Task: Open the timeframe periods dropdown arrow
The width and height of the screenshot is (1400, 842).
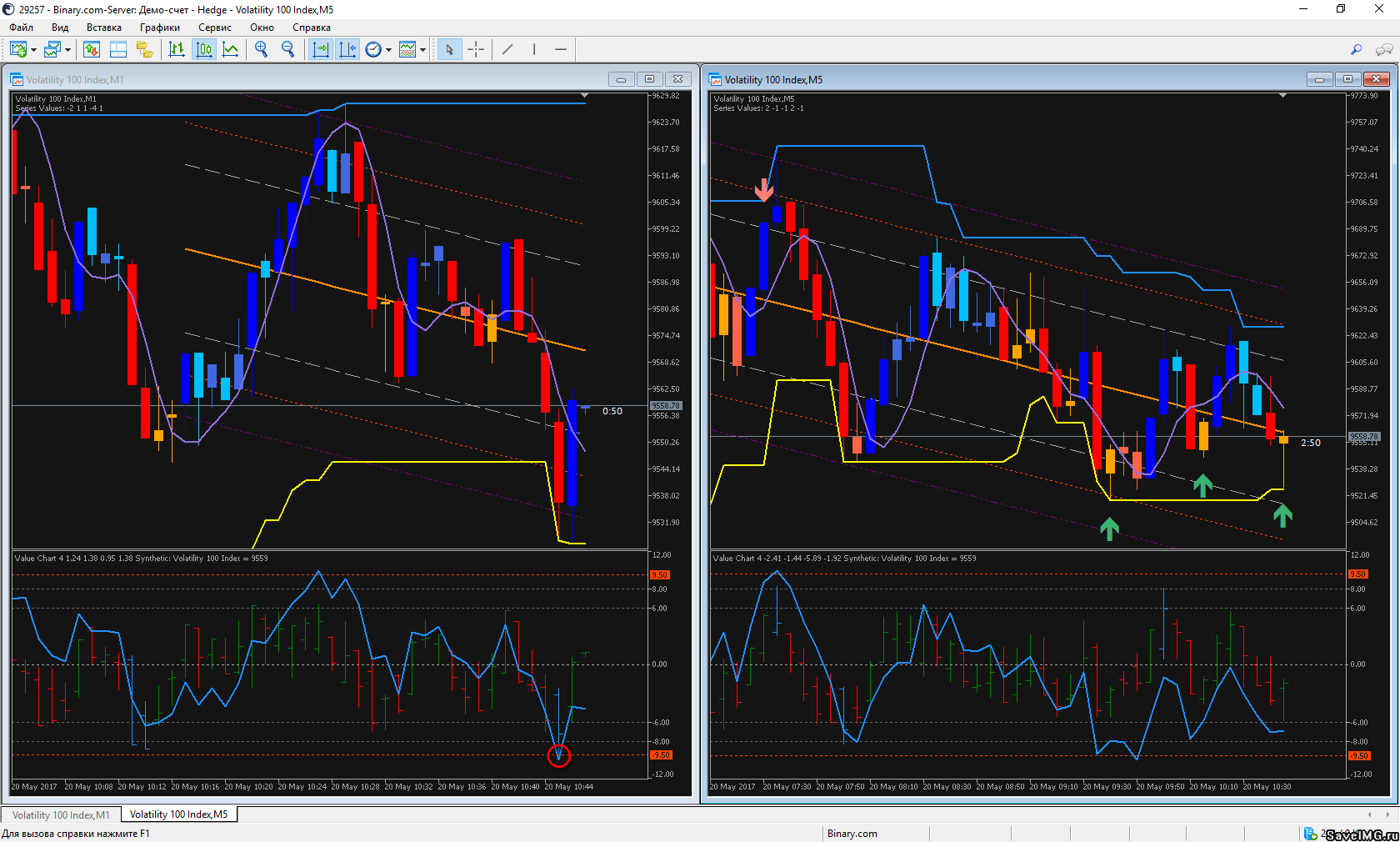Action: [x=388, y=50]
